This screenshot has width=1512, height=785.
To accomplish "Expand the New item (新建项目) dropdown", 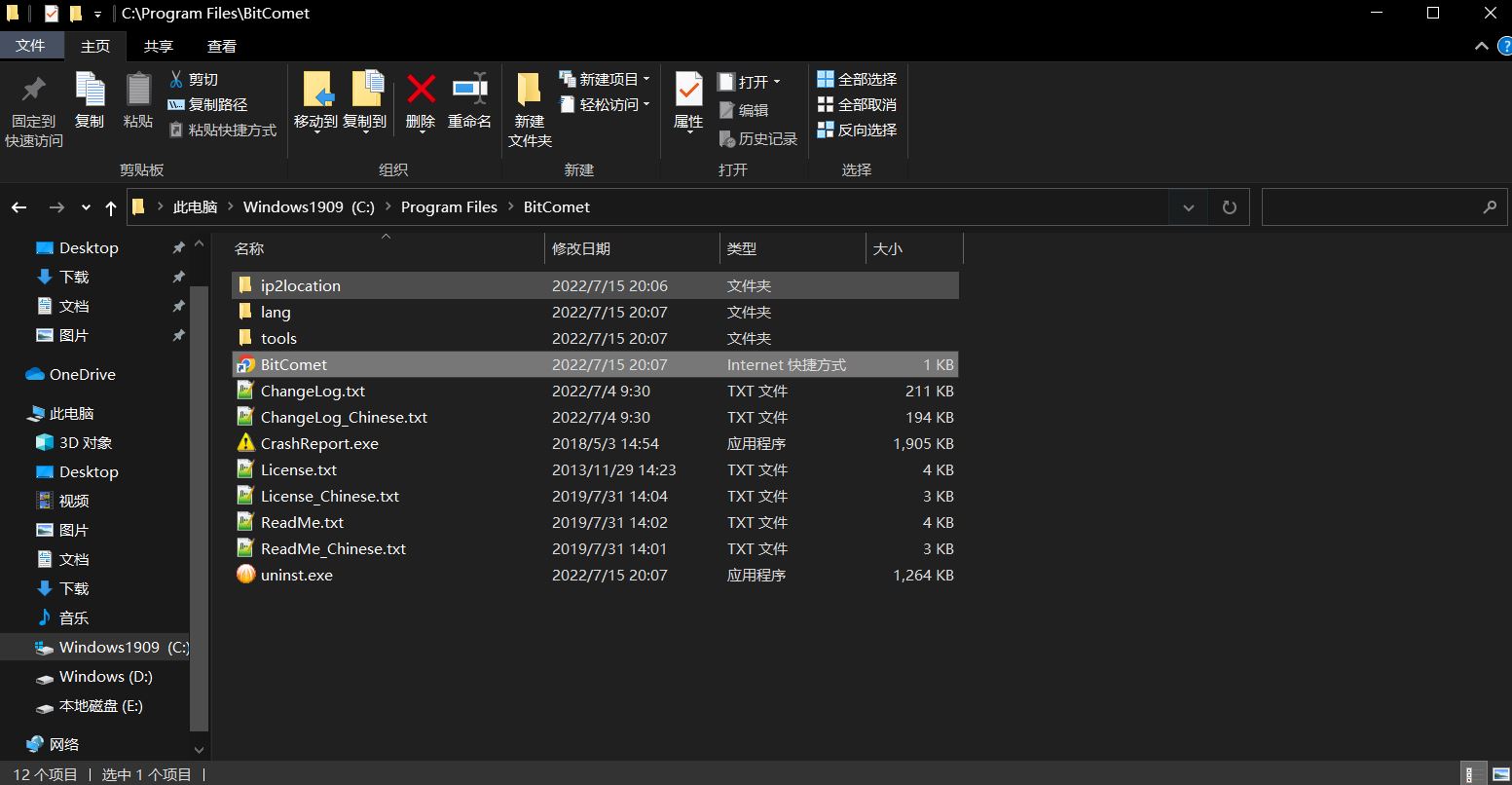I will pos(646,80).
